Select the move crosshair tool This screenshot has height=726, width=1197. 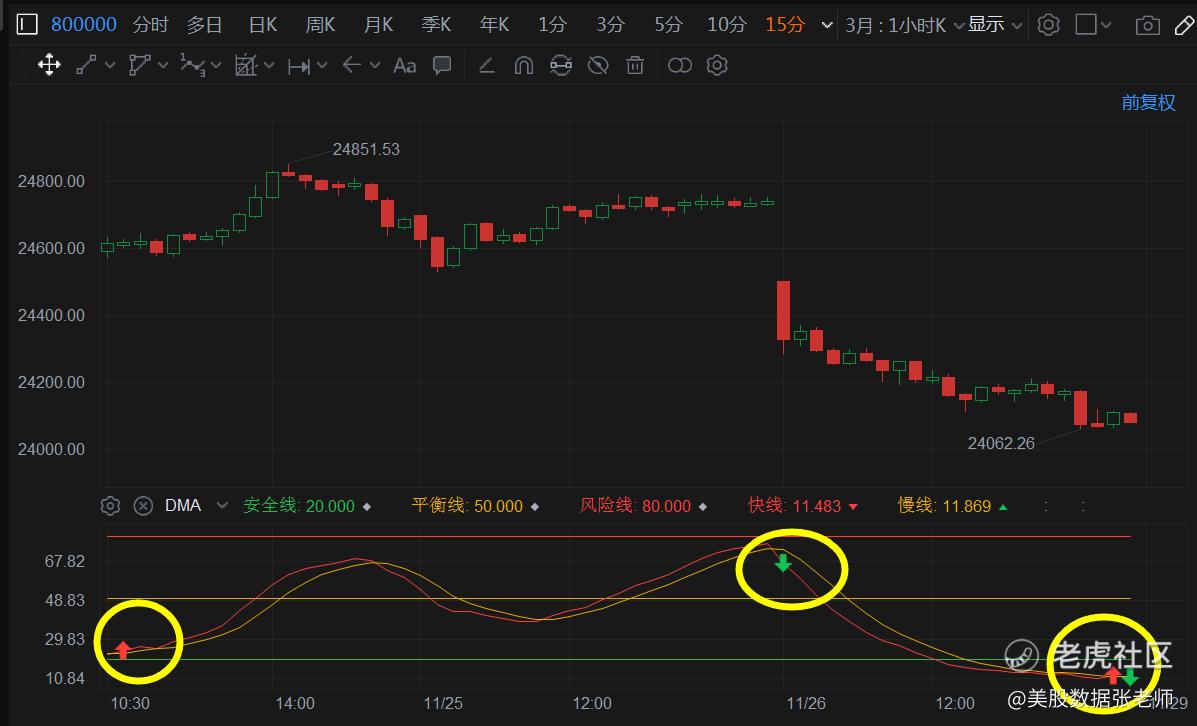pos(49,65)
